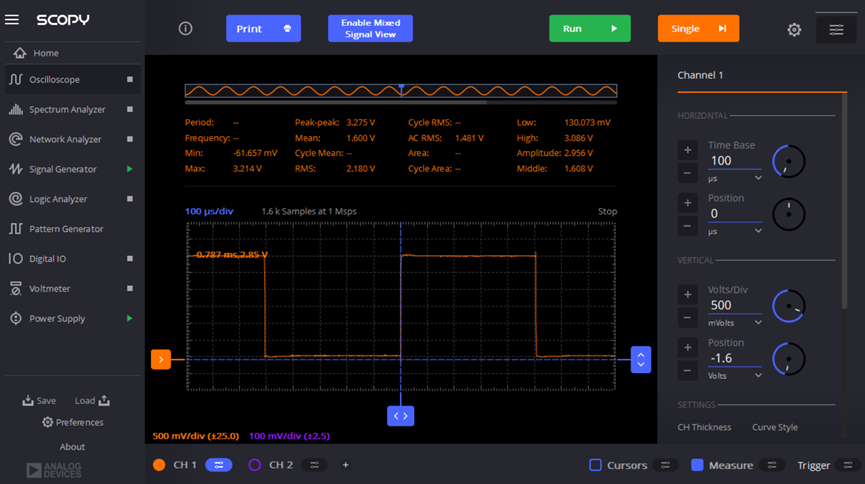Click the Preferences gear icon

[47, 422]
